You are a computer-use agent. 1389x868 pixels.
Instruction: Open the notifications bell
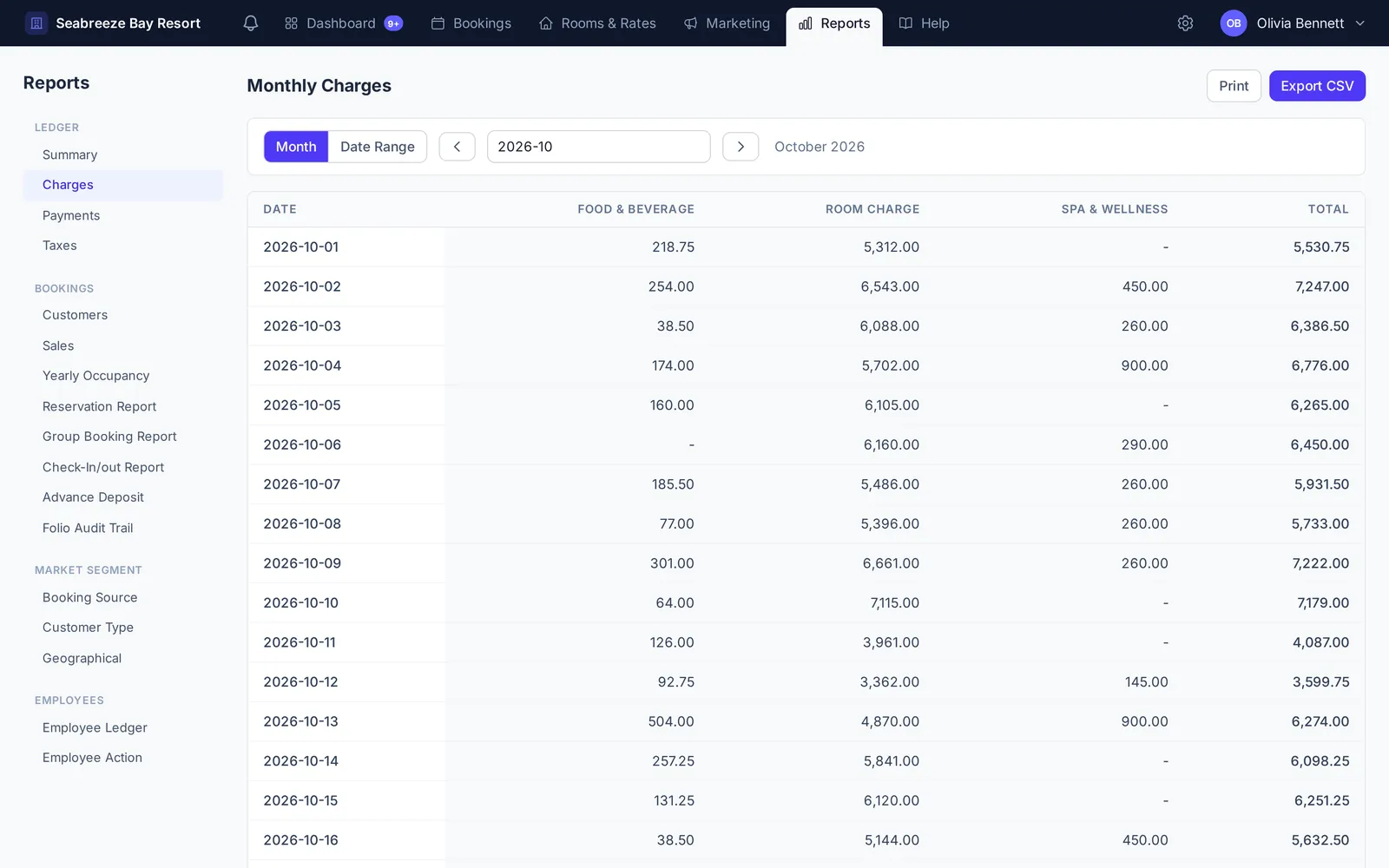click(x=251, y=23)
